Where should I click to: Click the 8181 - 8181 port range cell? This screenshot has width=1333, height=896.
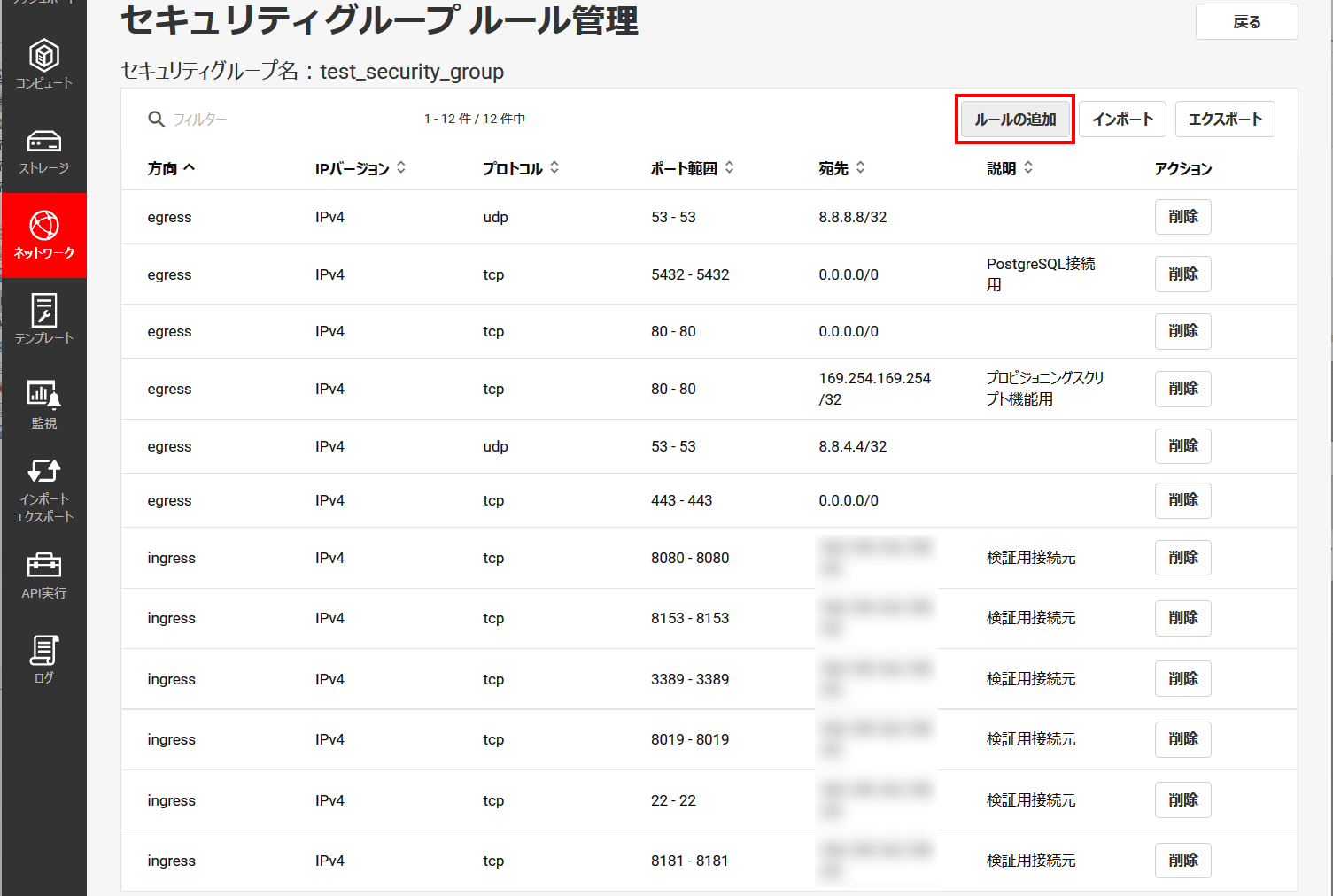click(x=690, y=861)
